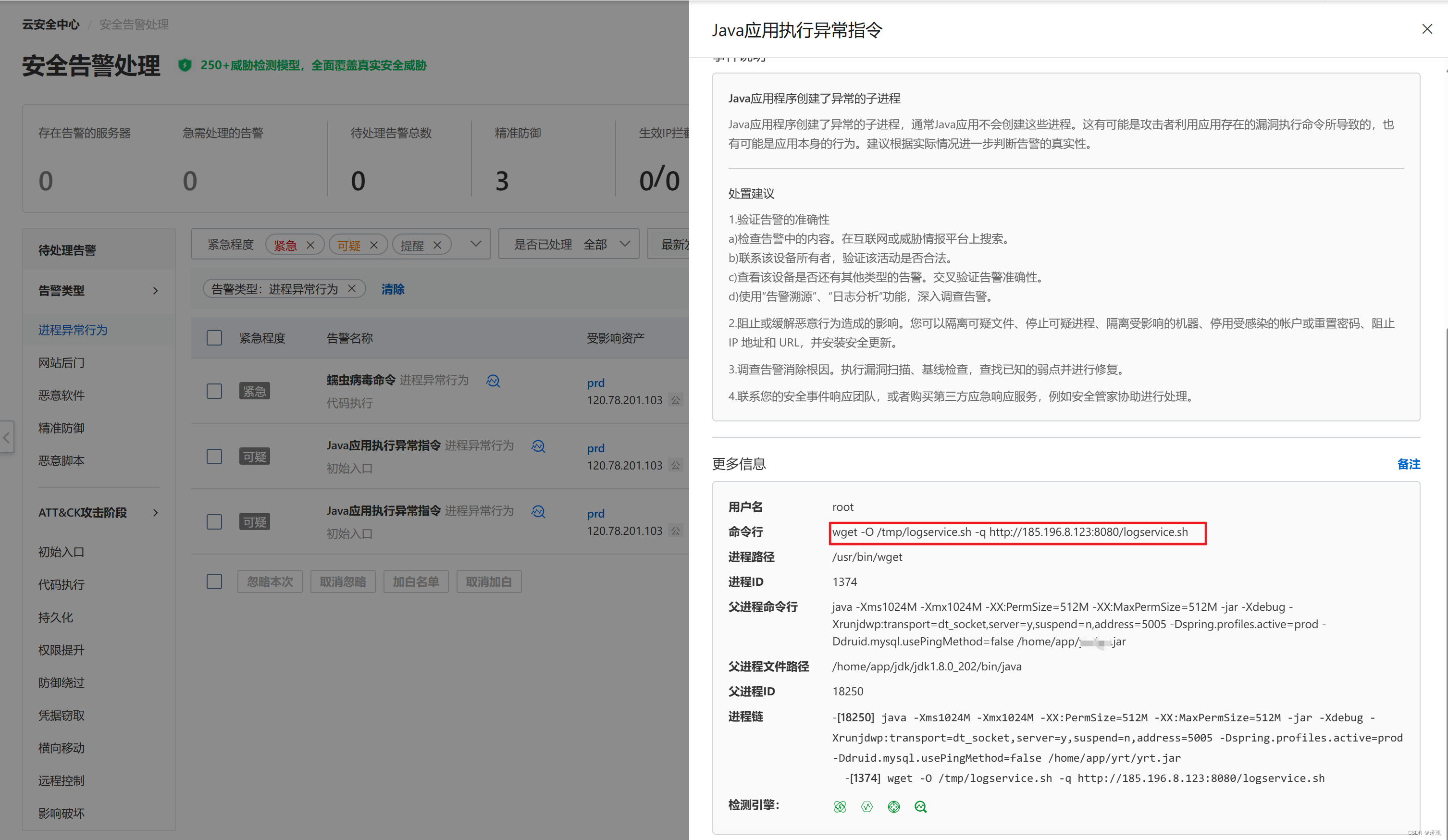
Task: Filter by 横向移动 attack stage
Action: point(62,748)
